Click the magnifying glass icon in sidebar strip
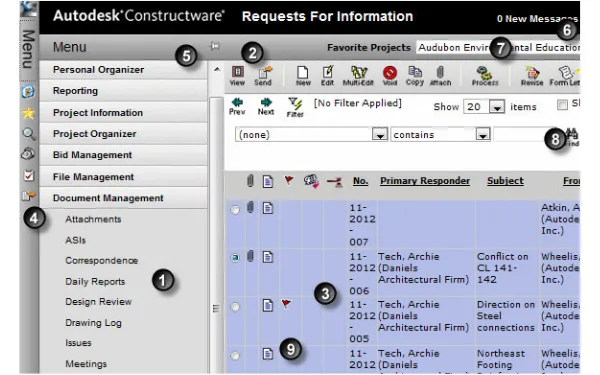Image resolution: width=600 pixels, height=375 pixels. pyautogui.click(x=28, y=134)
